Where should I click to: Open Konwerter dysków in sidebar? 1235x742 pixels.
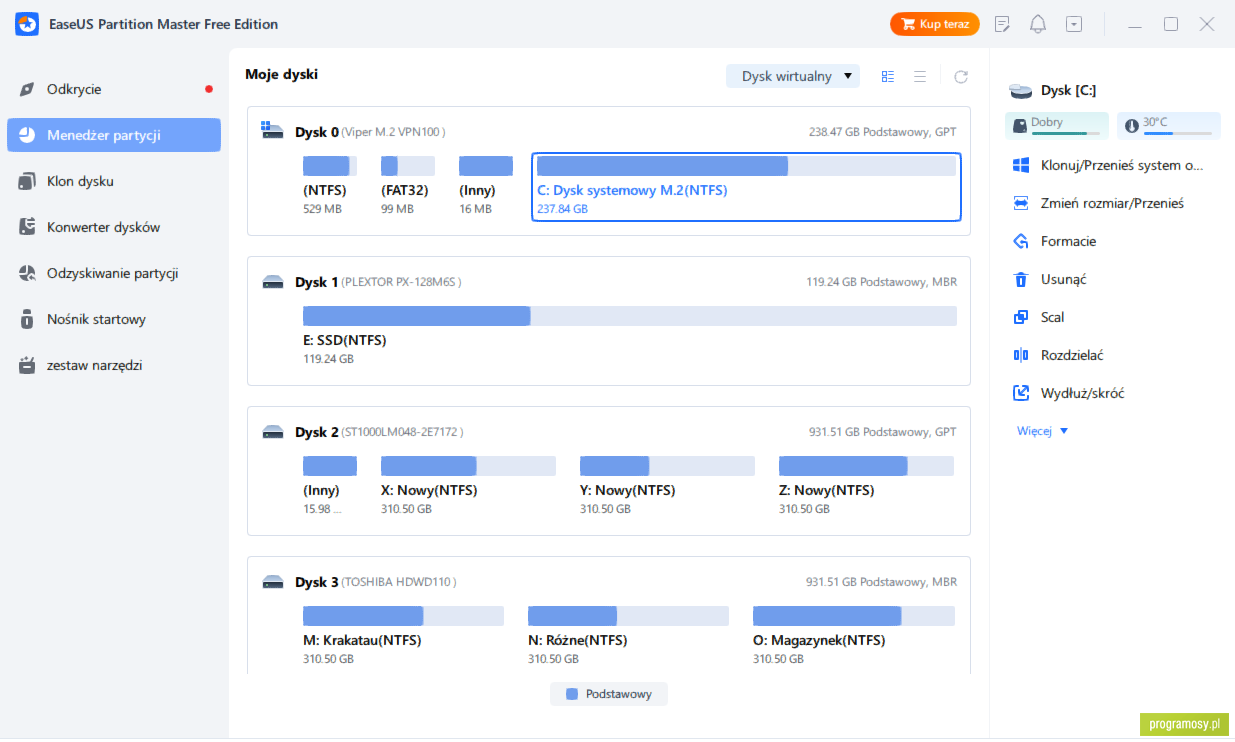114,227
